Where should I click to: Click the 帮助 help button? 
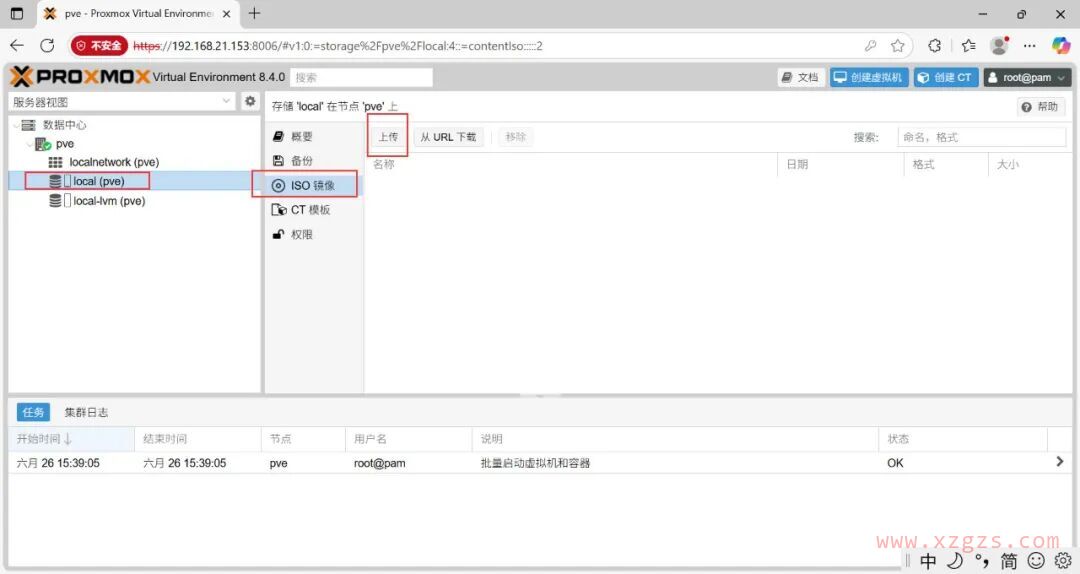pos(1040,107)
